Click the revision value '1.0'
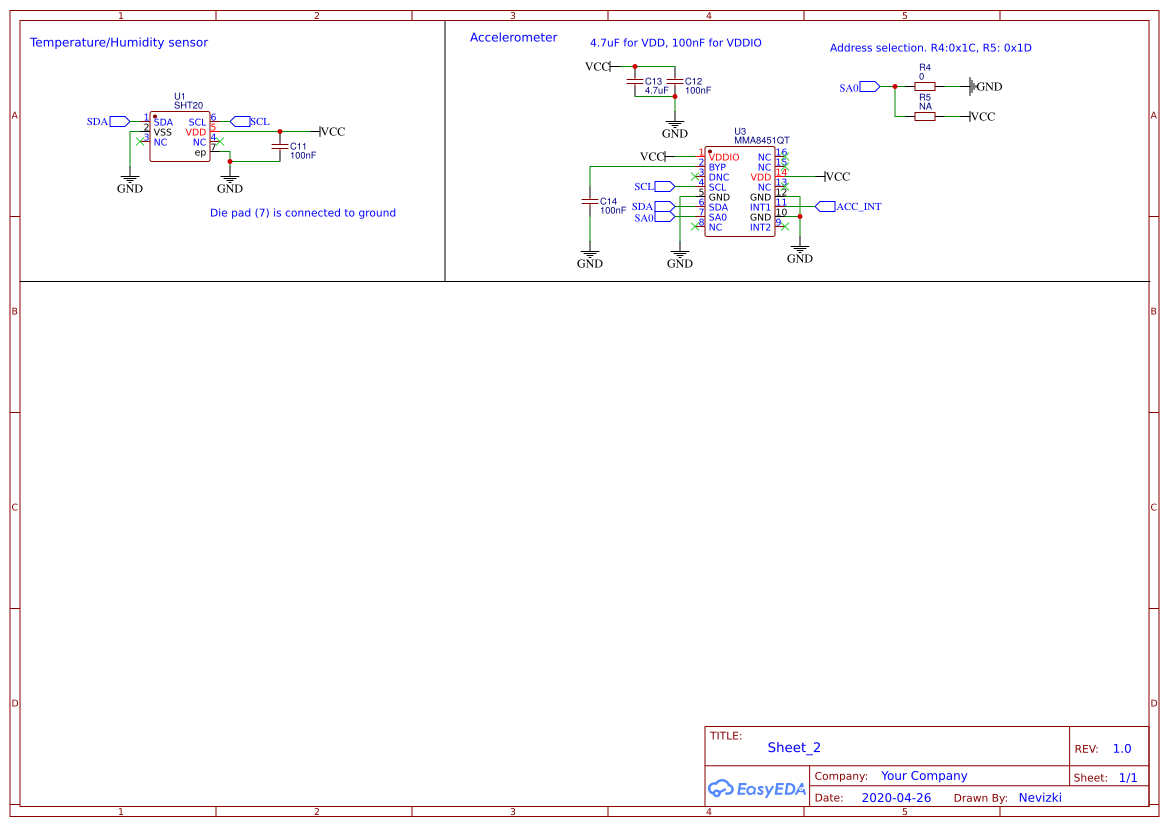The width and height of the screenshot is (1169, 827). (1122, 749)
